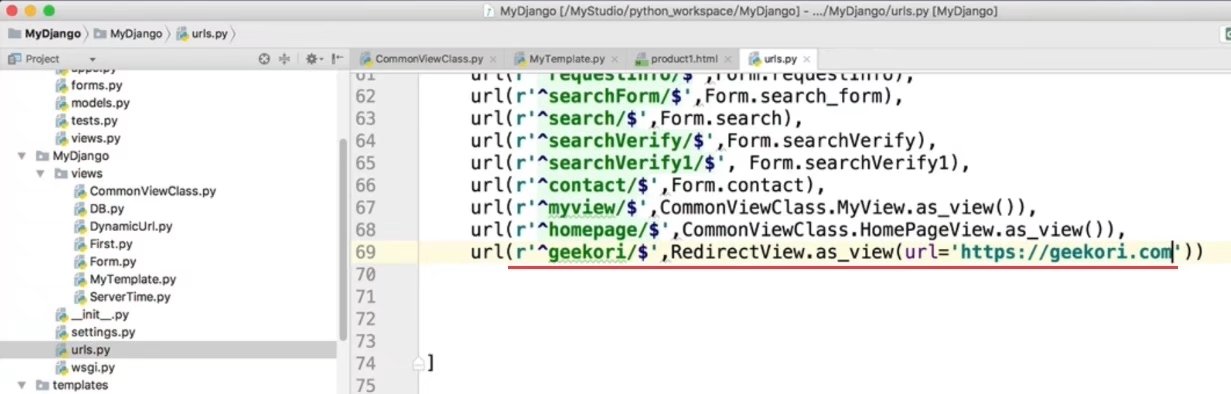Open settings.py in the project tree
The image size is (1231, 394).
pos(103,332)
